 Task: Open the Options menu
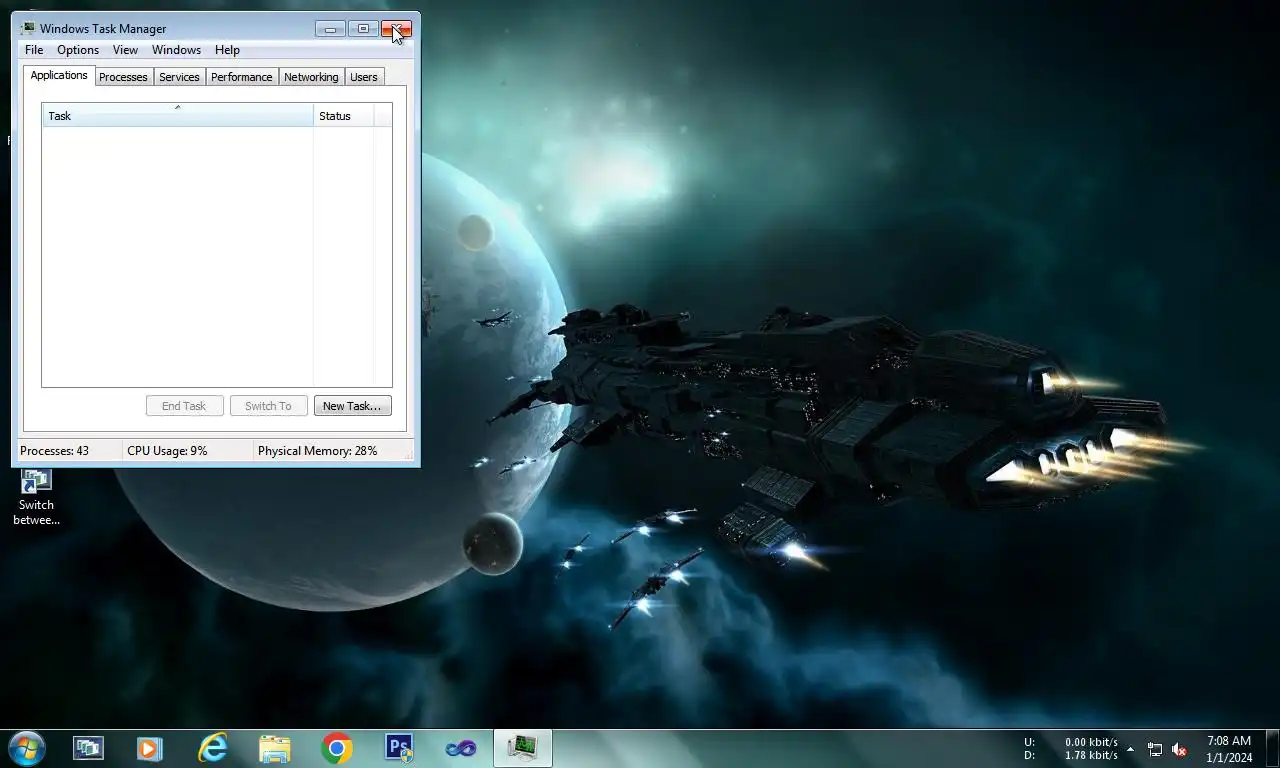[x=78, y=50]
